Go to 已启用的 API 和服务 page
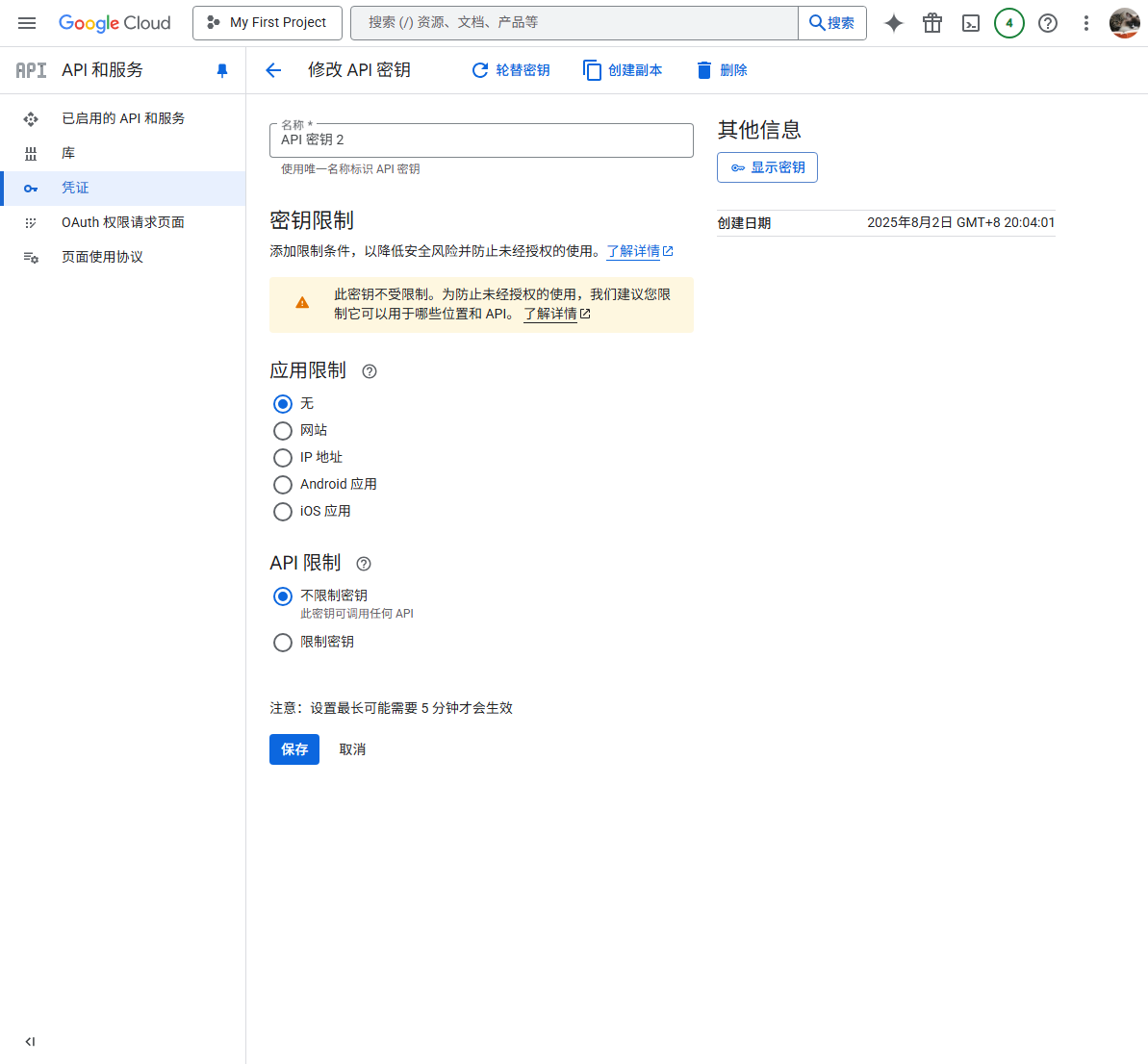The height and width of the screenshot is (1064, 1148). point(123,118)
